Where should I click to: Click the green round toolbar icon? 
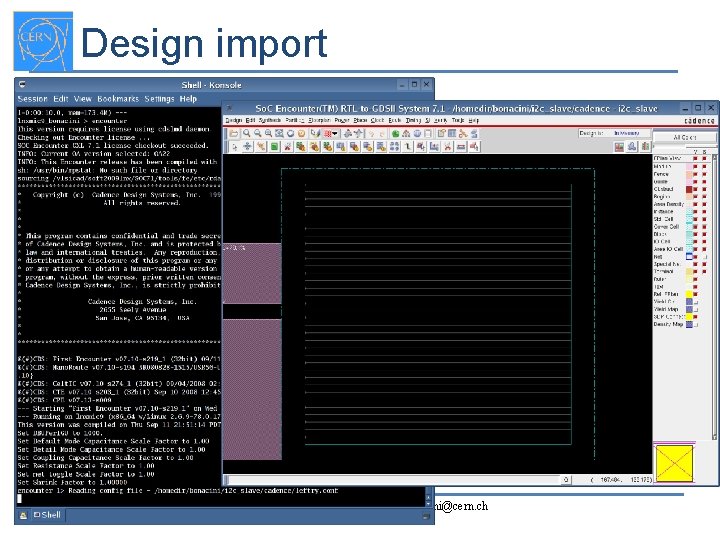coord(395,134)
